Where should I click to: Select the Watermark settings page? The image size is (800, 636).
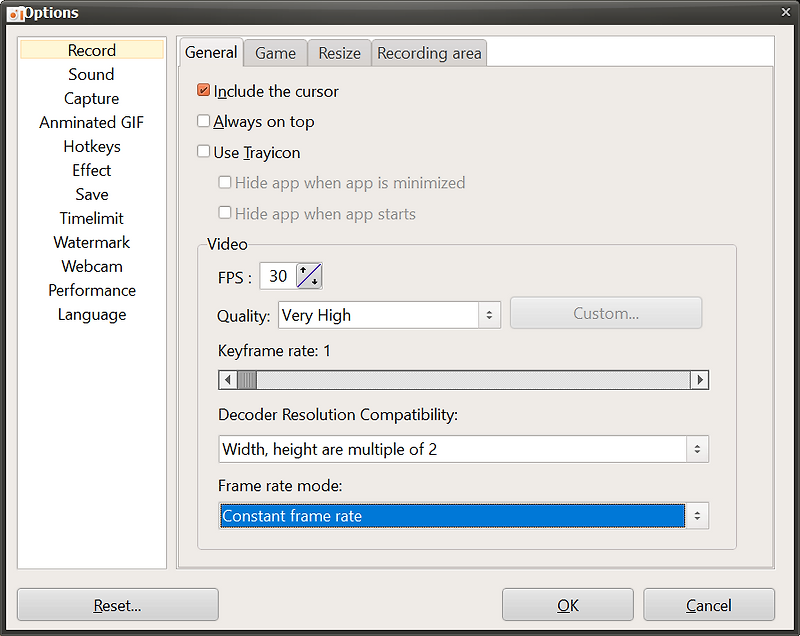click(x=91, y=242)
